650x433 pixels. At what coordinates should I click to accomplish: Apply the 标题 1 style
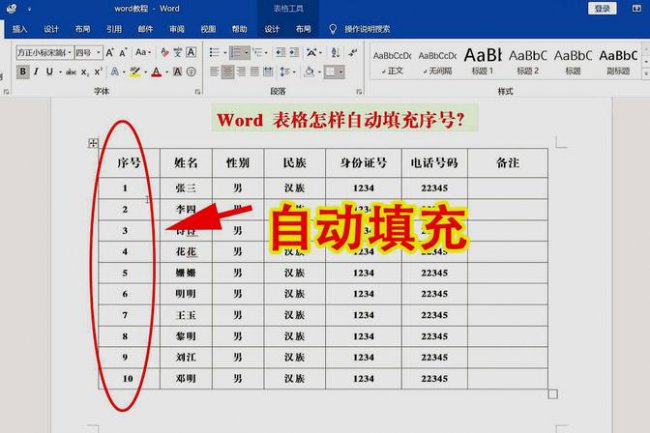point(483,63)
